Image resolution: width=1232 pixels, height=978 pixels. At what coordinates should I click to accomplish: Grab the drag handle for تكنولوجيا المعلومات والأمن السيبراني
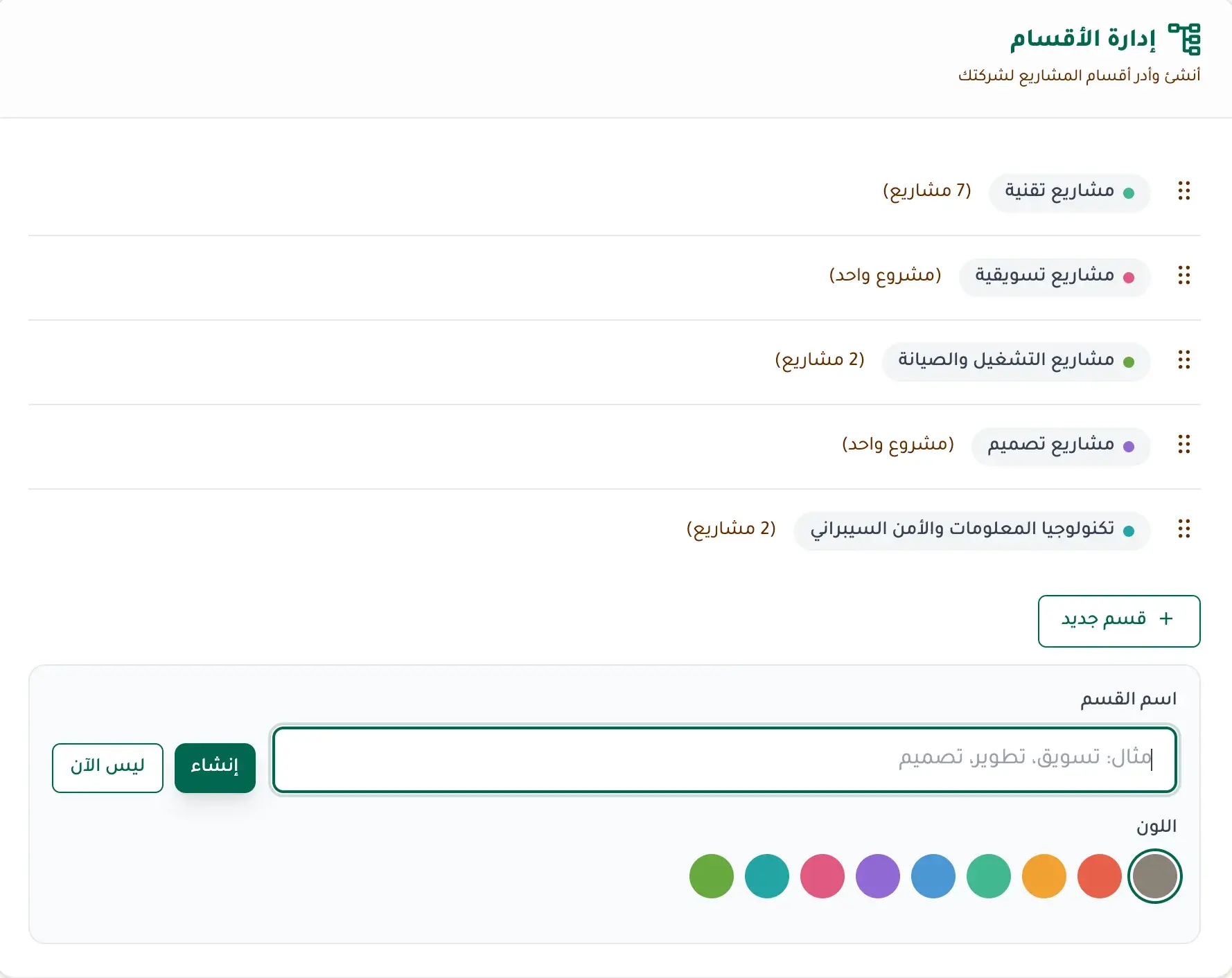pyautogui.click(x=1184, y=529)
